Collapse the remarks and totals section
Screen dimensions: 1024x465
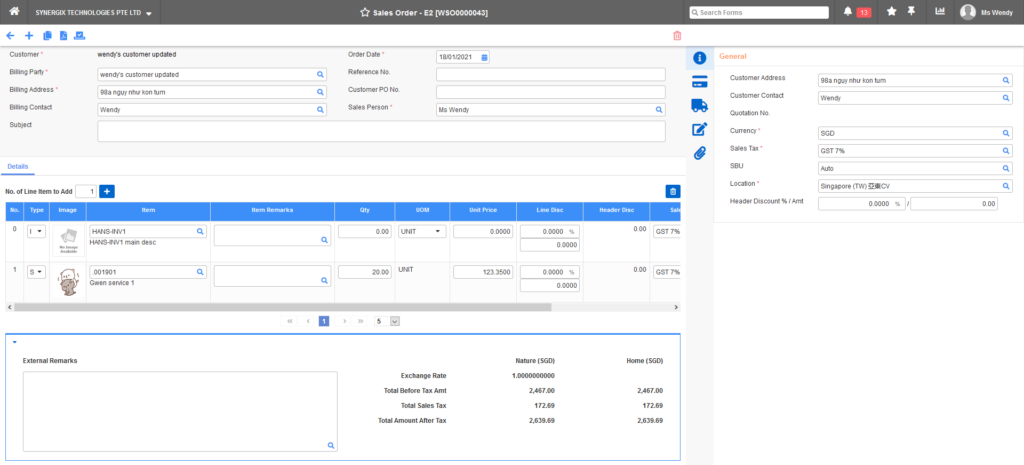coord(14,342)
